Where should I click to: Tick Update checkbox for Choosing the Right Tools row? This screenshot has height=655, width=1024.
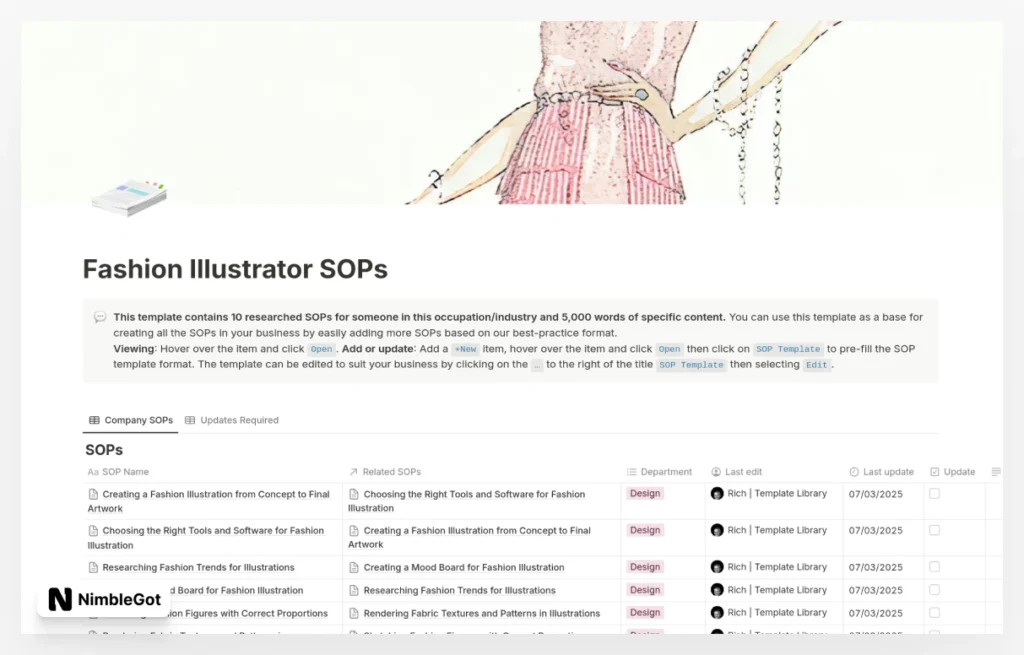(x=935, y=530)
